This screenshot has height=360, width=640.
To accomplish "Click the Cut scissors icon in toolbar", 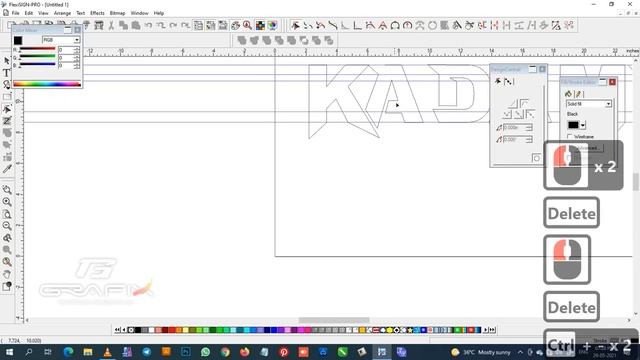I will click(111, 26).
